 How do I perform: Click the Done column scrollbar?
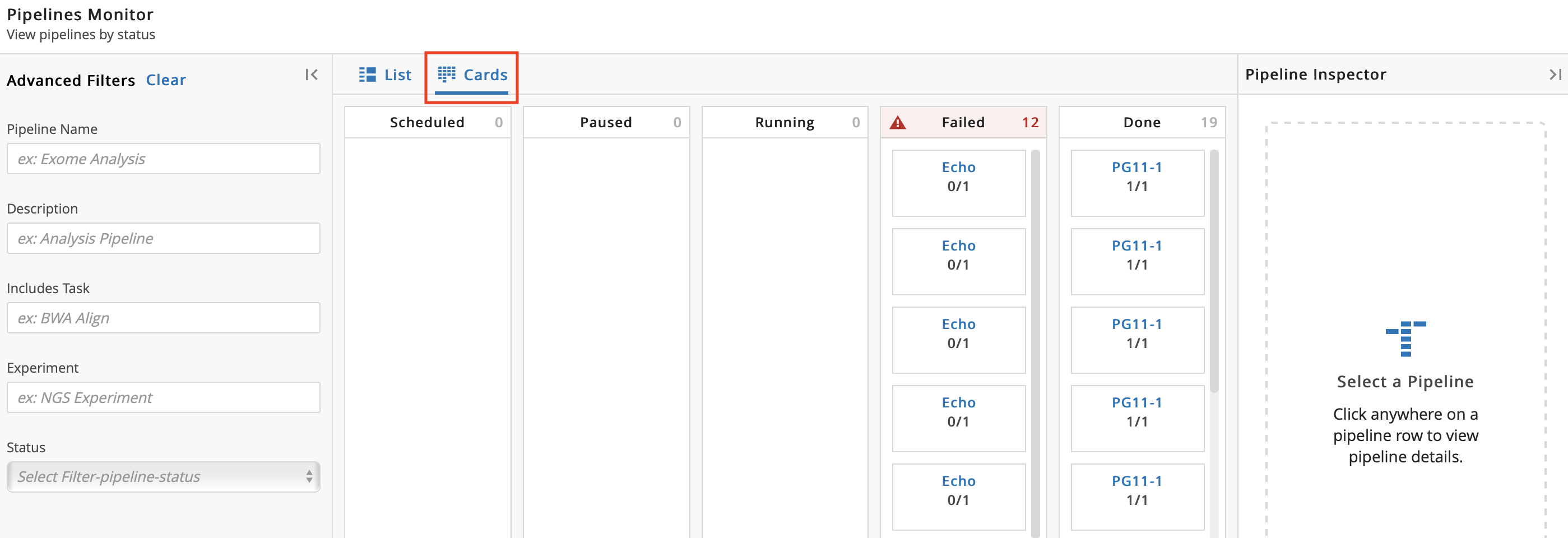tap(1214, 271)
